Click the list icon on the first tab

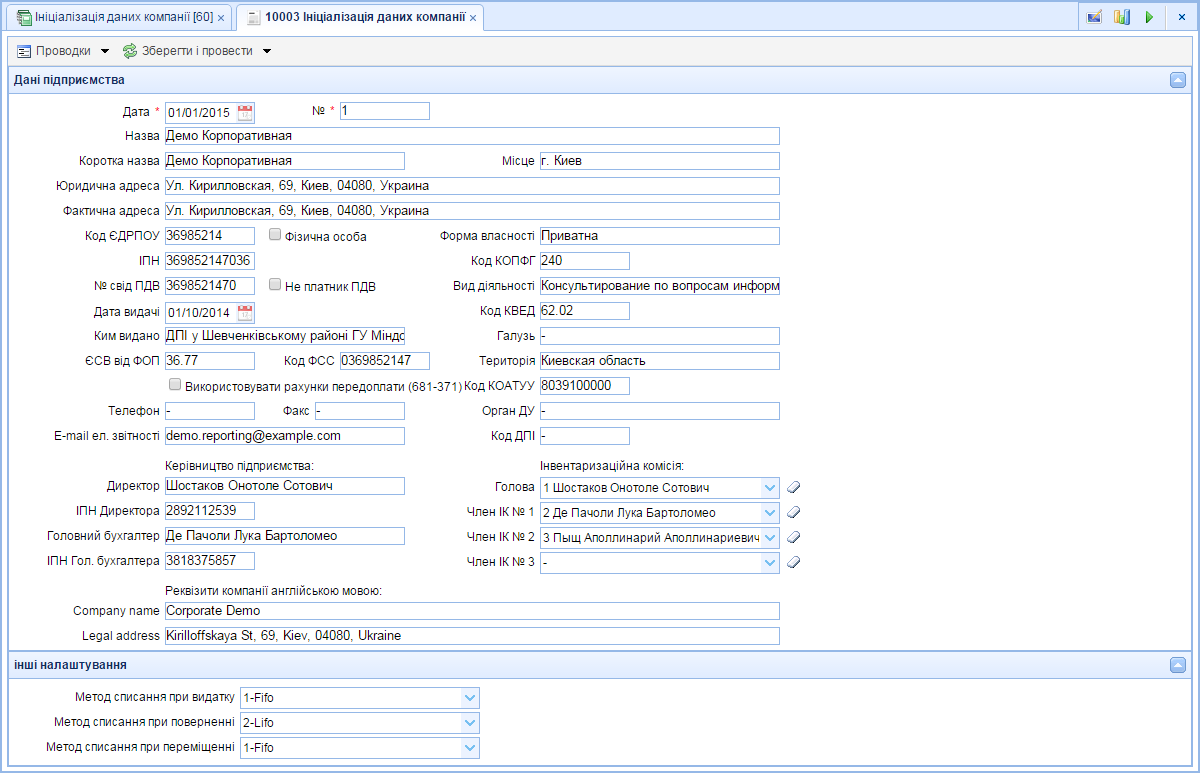point(24,18)
